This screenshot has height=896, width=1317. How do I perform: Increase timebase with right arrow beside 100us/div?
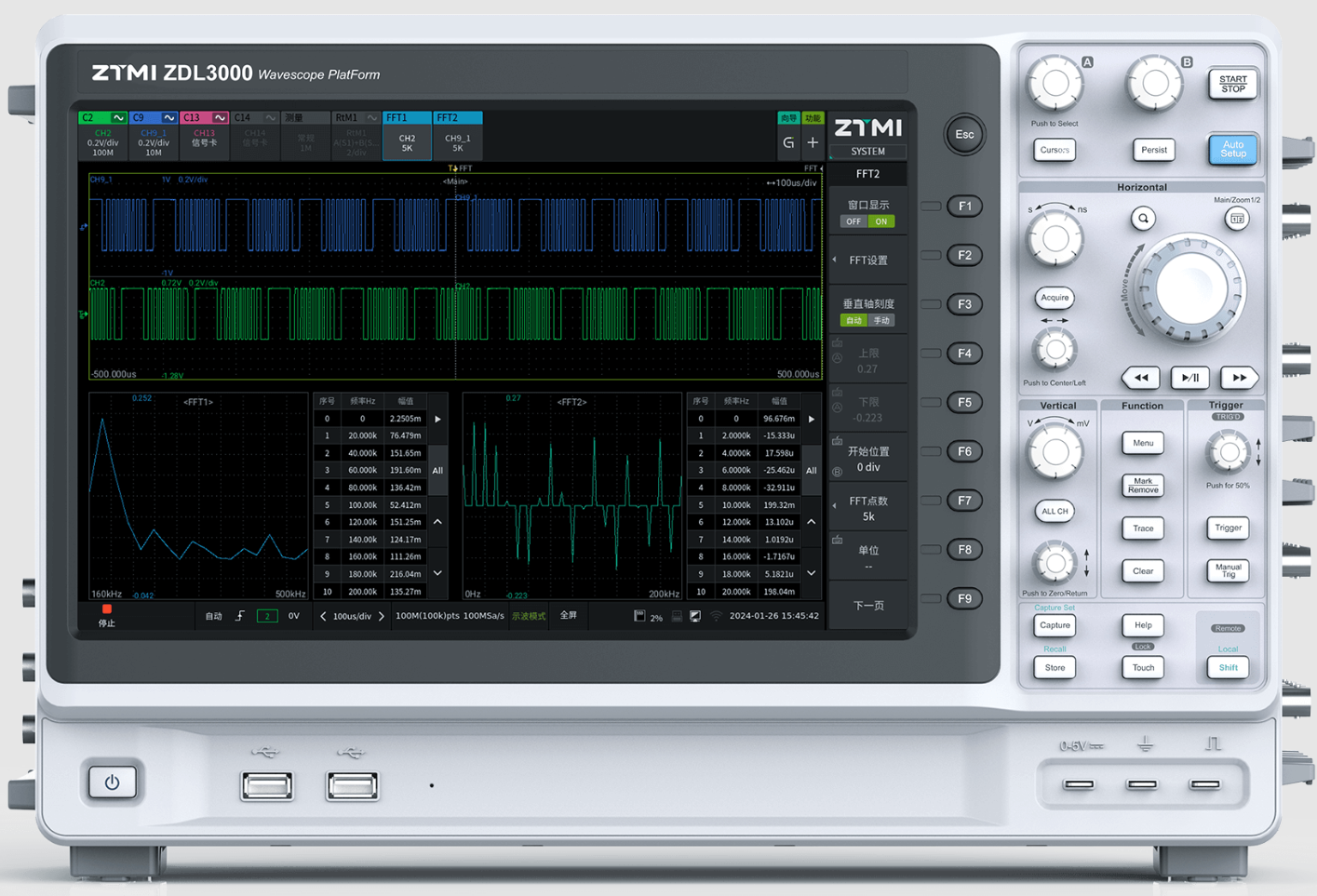tap(382, 616)
